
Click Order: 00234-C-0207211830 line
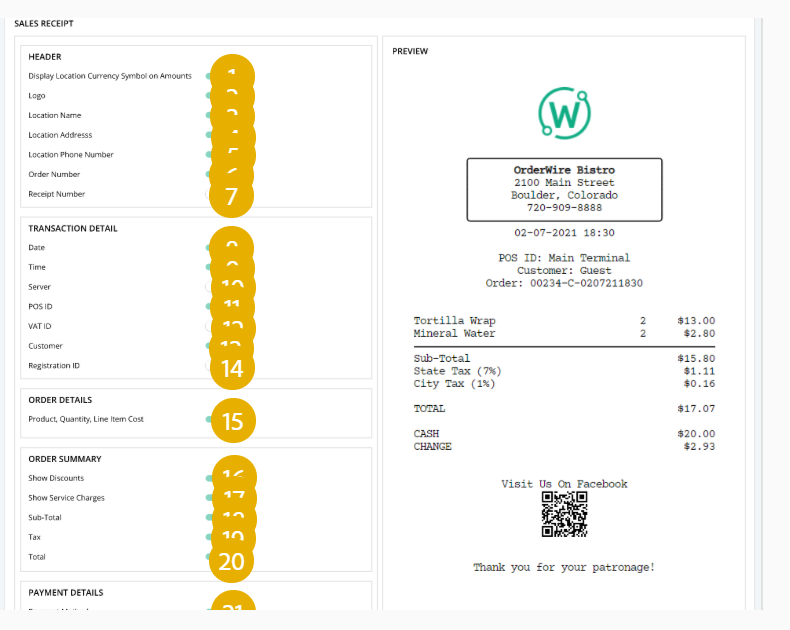tap(564, 283)
